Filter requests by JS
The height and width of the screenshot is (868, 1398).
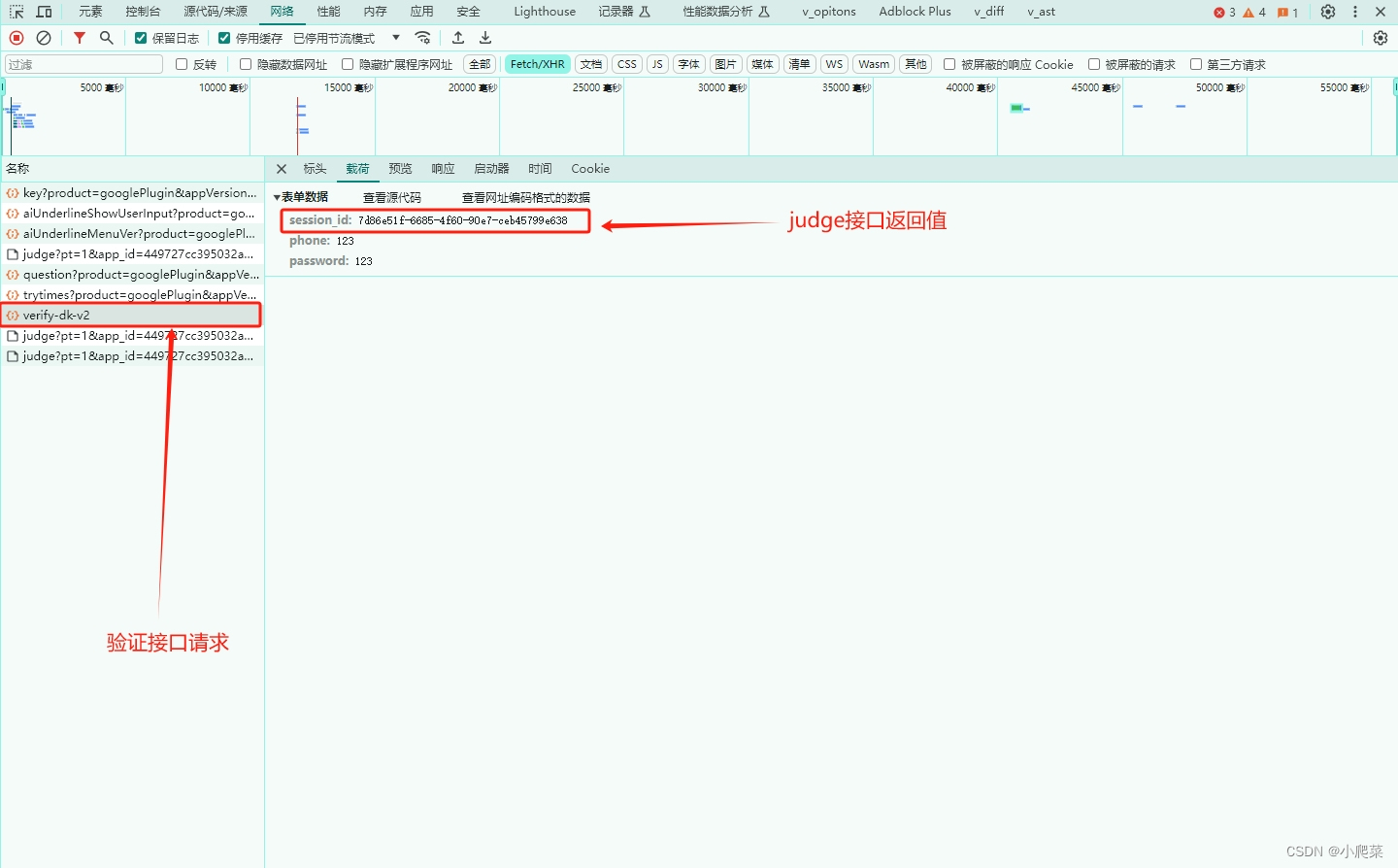click(x=657, y=64)
